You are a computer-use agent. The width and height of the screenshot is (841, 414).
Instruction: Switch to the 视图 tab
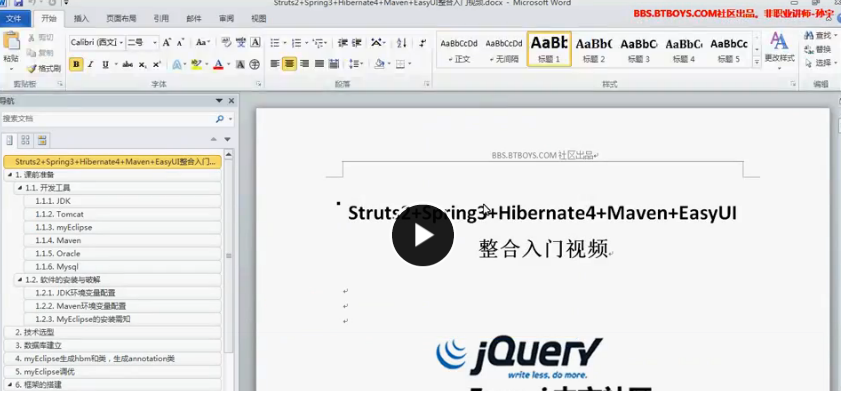coord(259,19)
